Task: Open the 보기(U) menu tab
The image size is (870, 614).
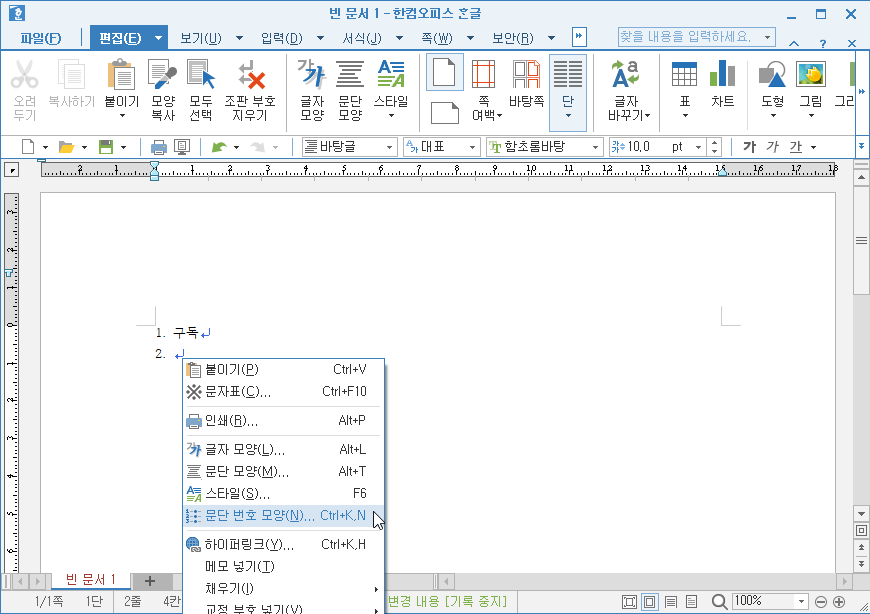Action: click(x=201, y=38)
